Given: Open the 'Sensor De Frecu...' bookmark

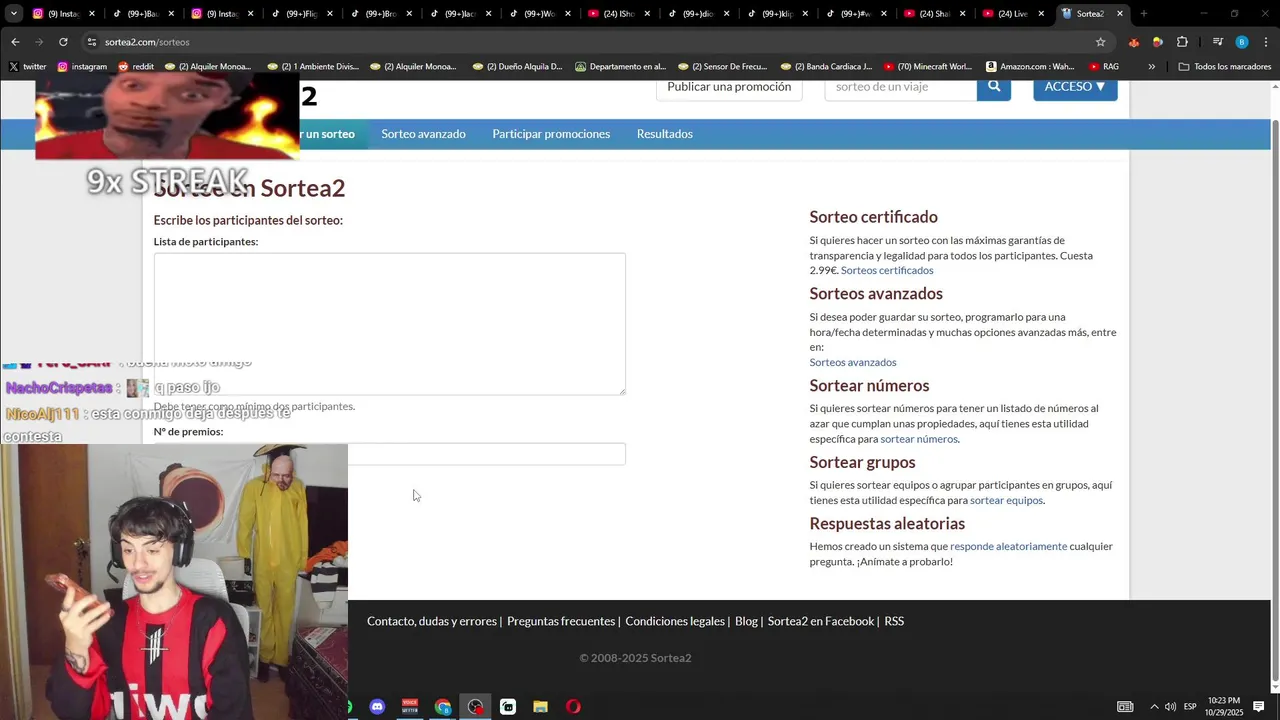Looking at the screenshot, I should tap(724, 67).
